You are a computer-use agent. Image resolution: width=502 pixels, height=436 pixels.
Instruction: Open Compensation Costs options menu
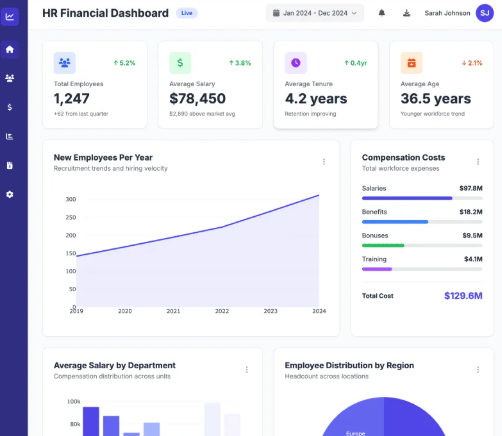pyautogui.click(x=478, y=162)
